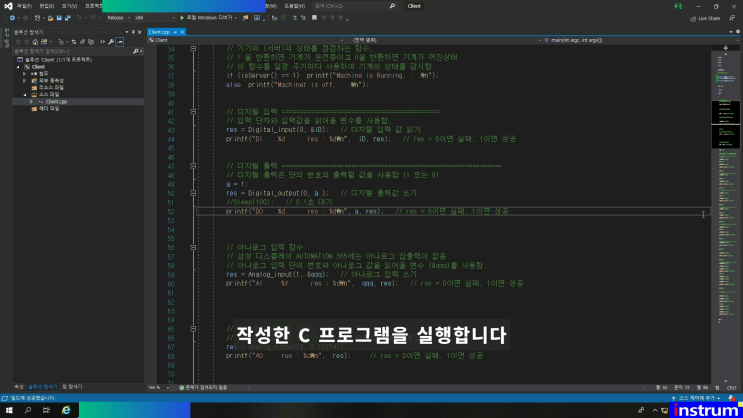This screenshot has height=418, width=743.
Task: Click the Preview Selected Items icon in Solution Explorer
Action: pos(119,42)
